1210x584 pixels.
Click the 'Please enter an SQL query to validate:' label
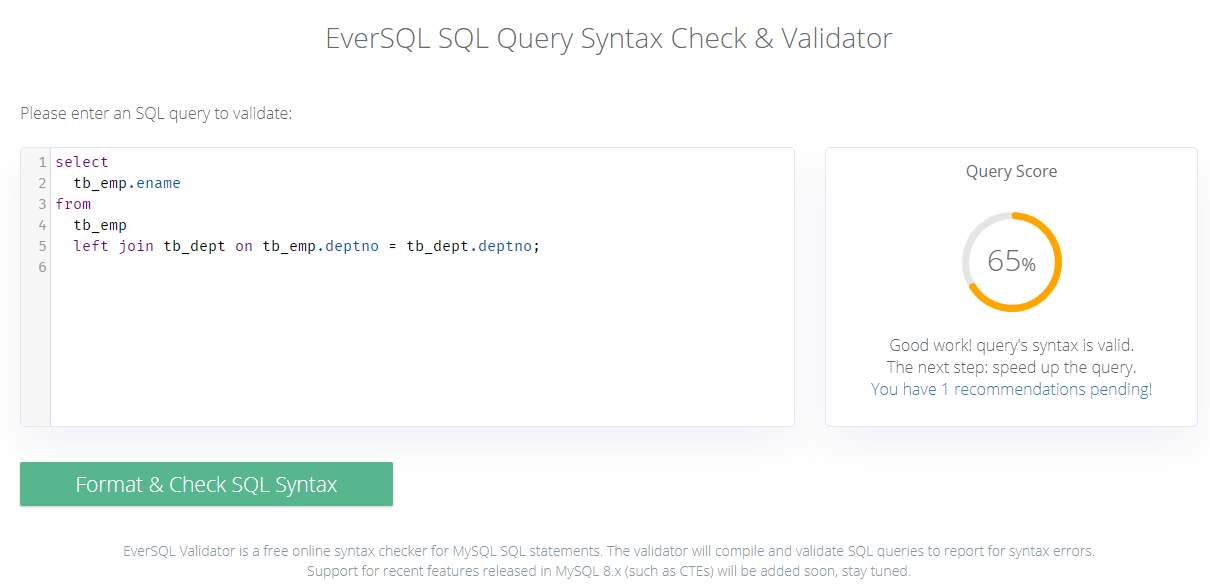pyautogui.click(x=156, y=113)
